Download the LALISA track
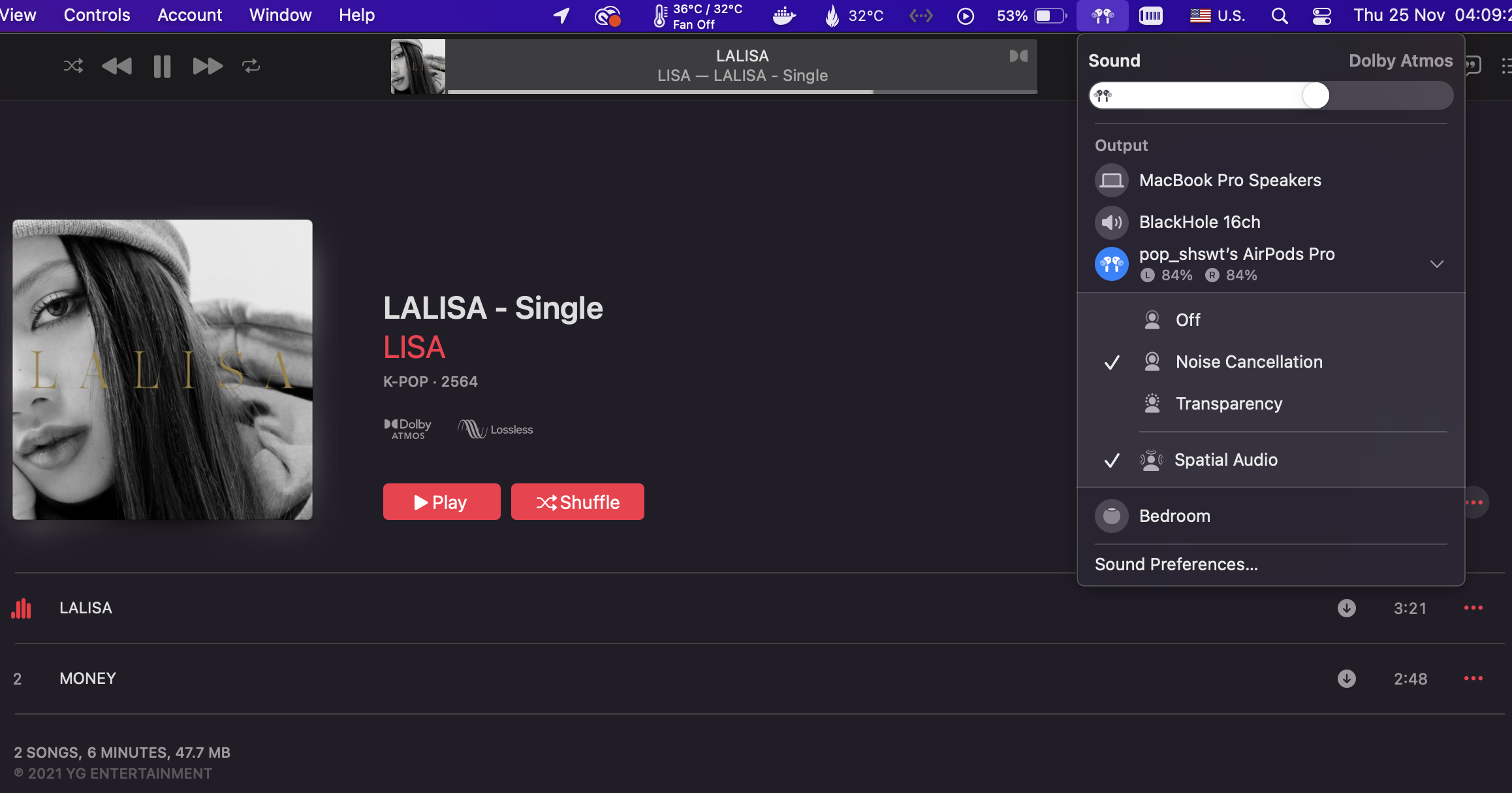This screenshot has width=1512, height=793. (x=1346, y=608)
